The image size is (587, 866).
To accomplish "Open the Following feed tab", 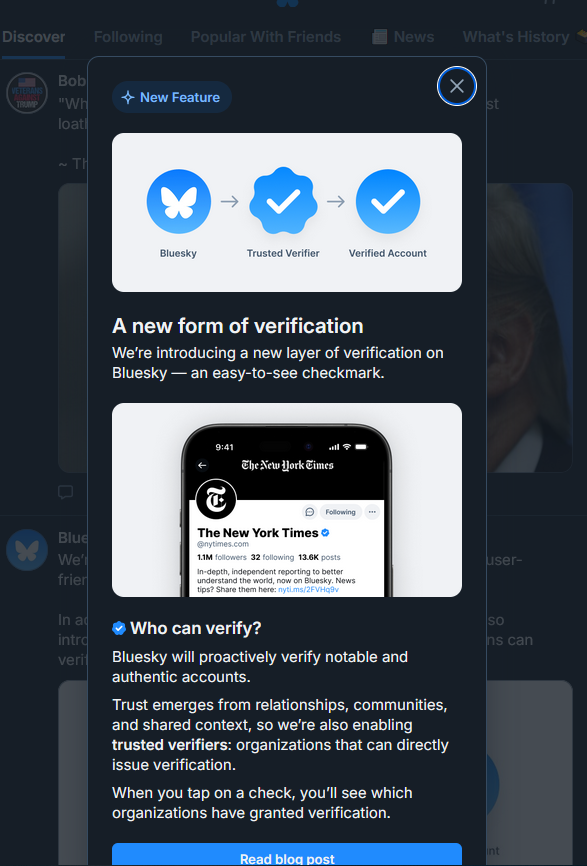I will [x=128, y=37].
